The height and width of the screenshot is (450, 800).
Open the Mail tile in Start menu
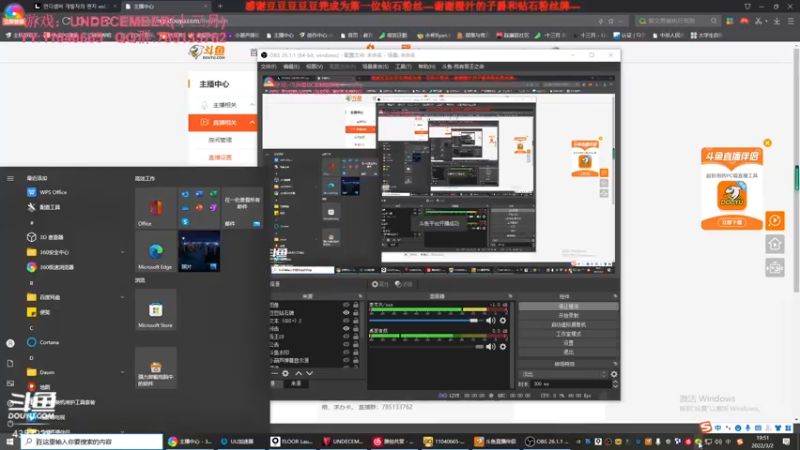(x=242, y=208)
